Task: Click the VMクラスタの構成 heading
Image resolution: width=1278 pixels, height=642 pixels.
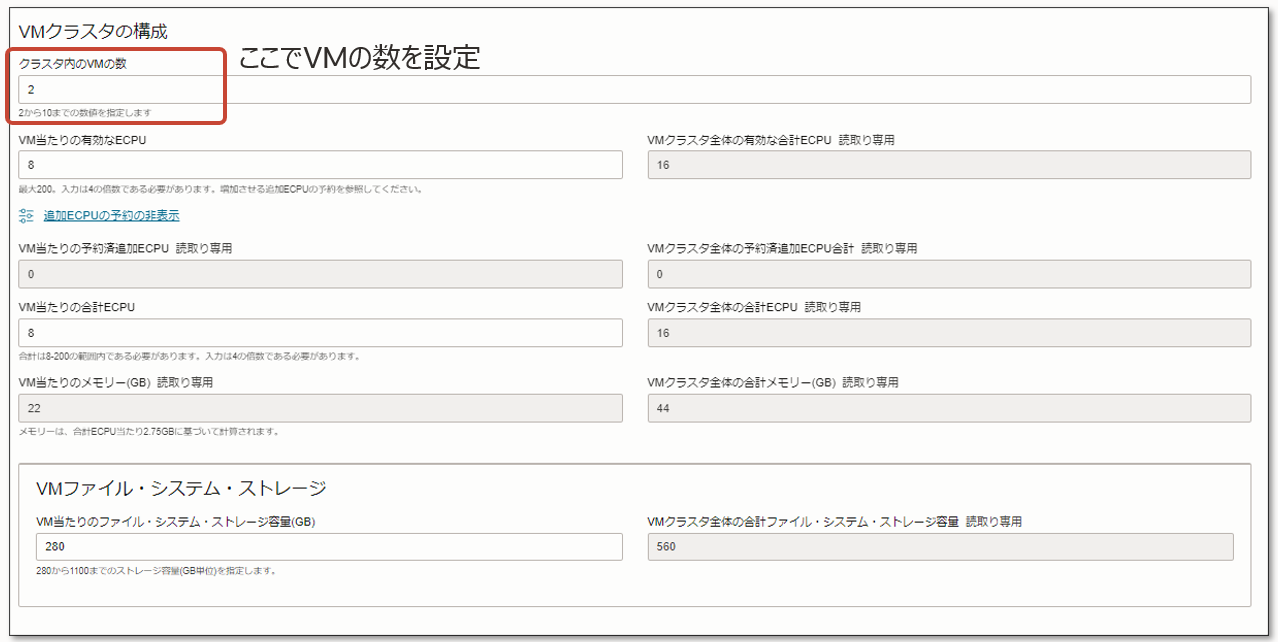Action: pos(93,31)
